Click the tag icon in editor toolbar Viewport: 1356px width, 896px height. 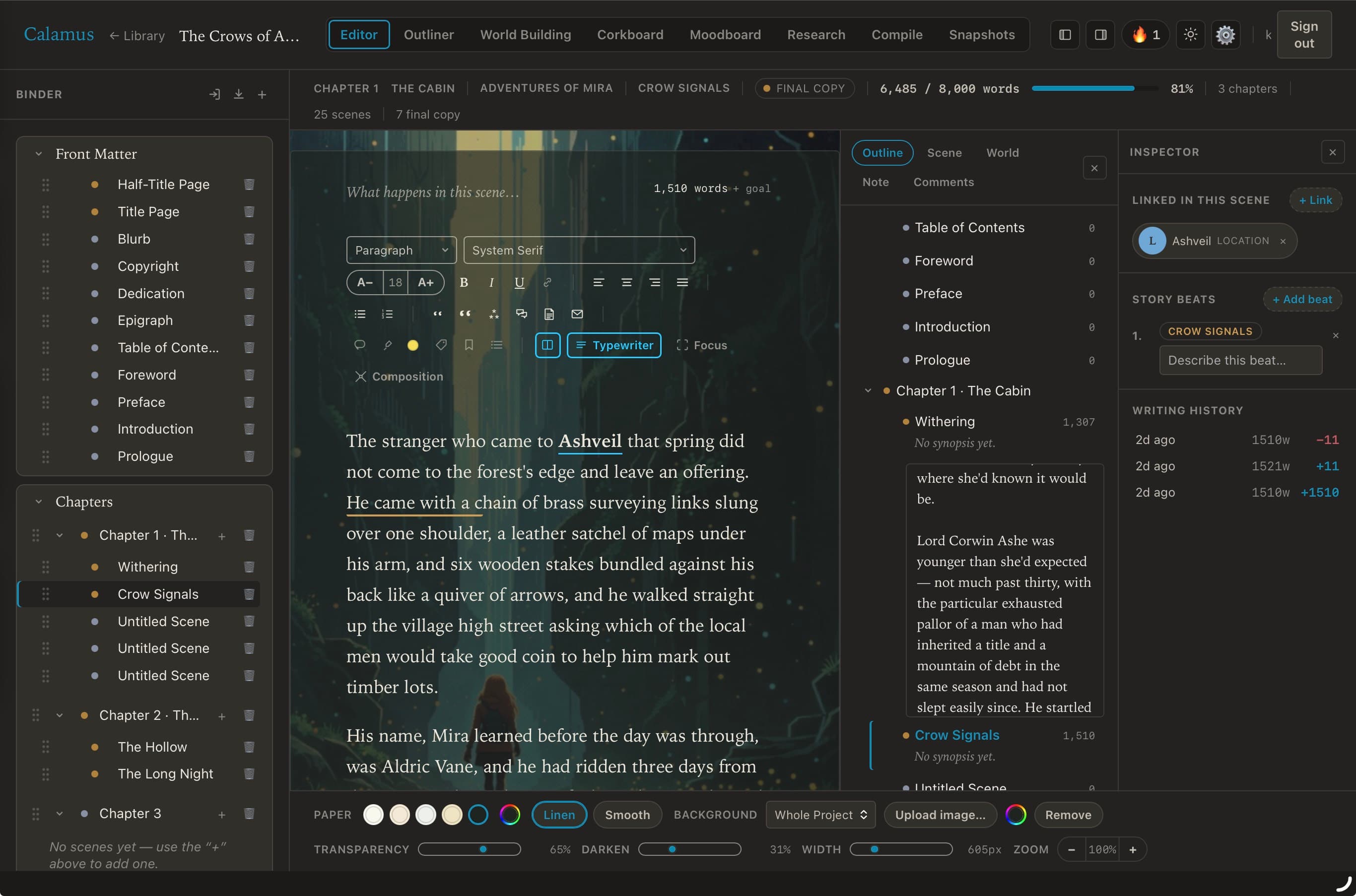[x=441, y=345]
